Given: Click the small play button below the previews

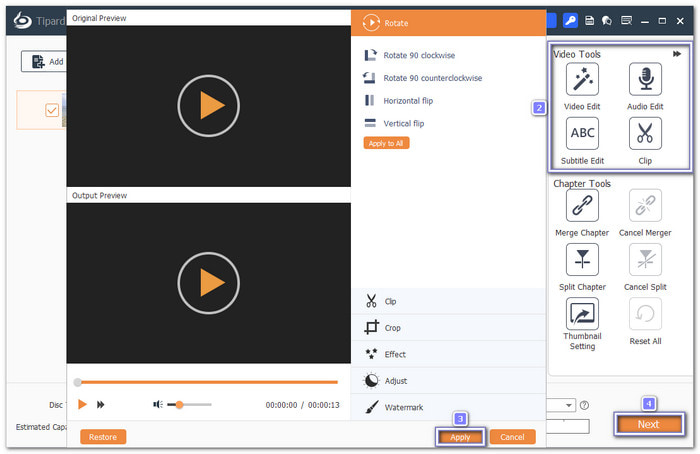Looking at the screenshot, I should click(82, 404).
